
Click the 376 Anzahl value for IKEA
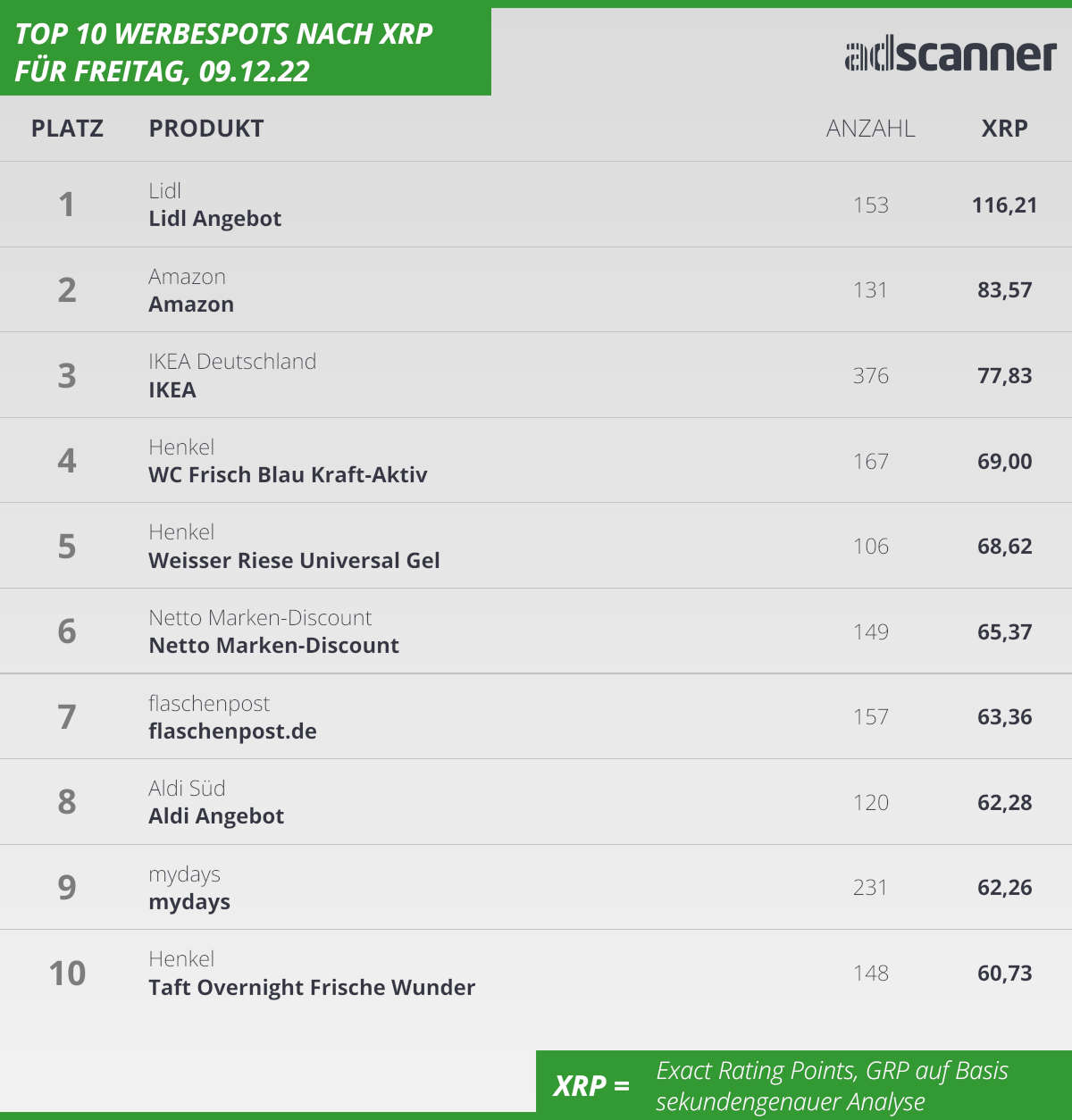click(870, 376)
